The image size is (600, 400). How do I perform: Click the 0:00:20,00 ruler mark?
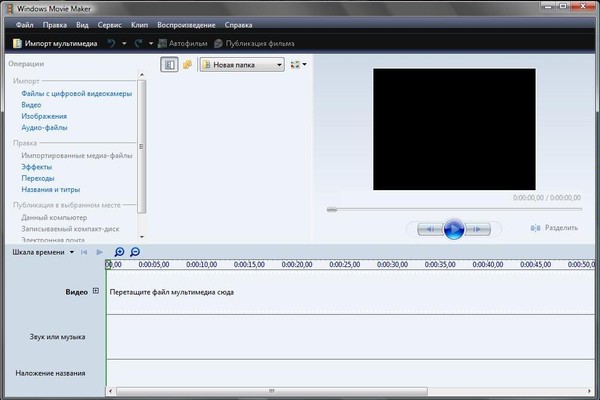pos(297,264)
